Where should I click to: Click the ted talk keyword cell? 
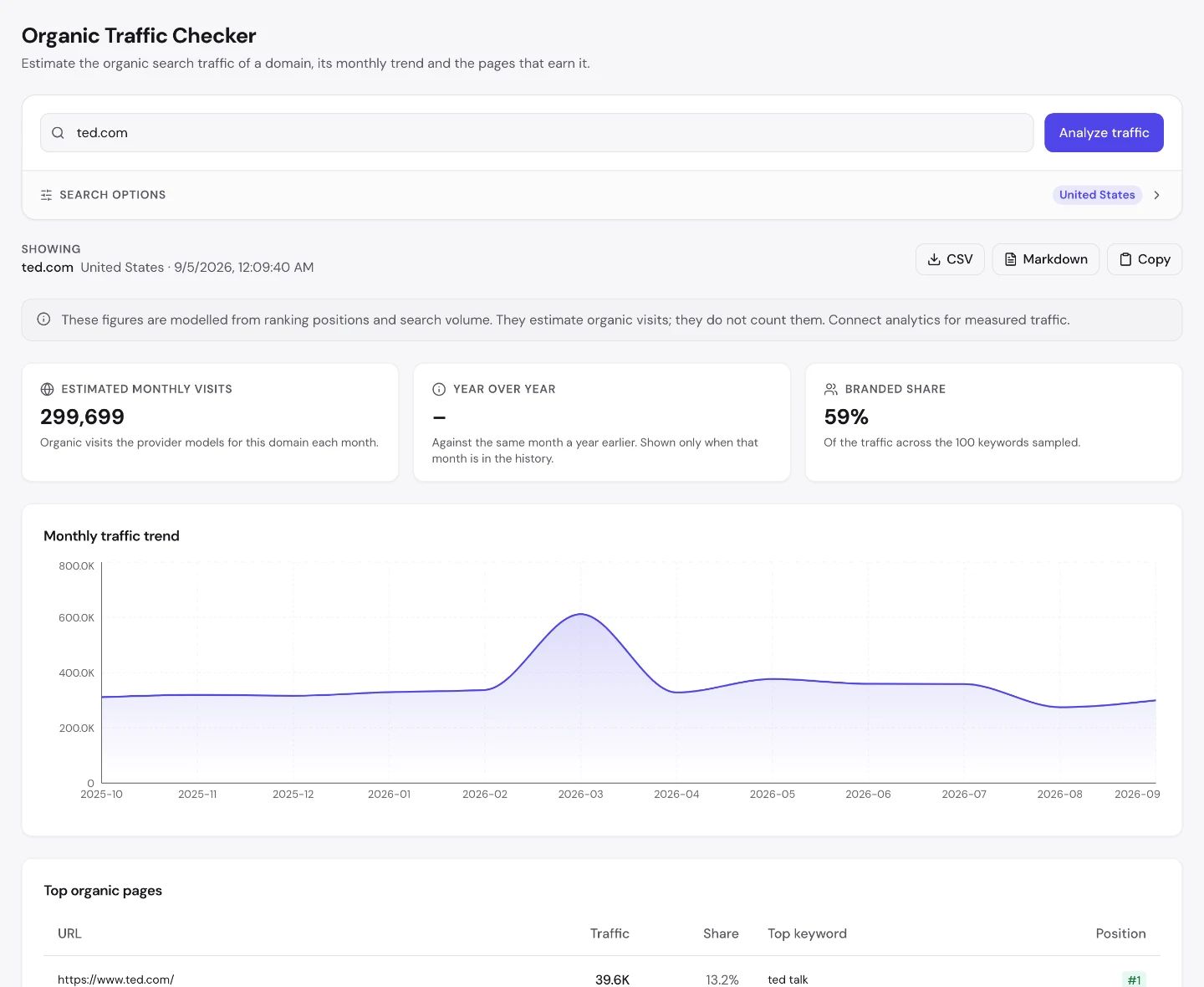[788, 979]
